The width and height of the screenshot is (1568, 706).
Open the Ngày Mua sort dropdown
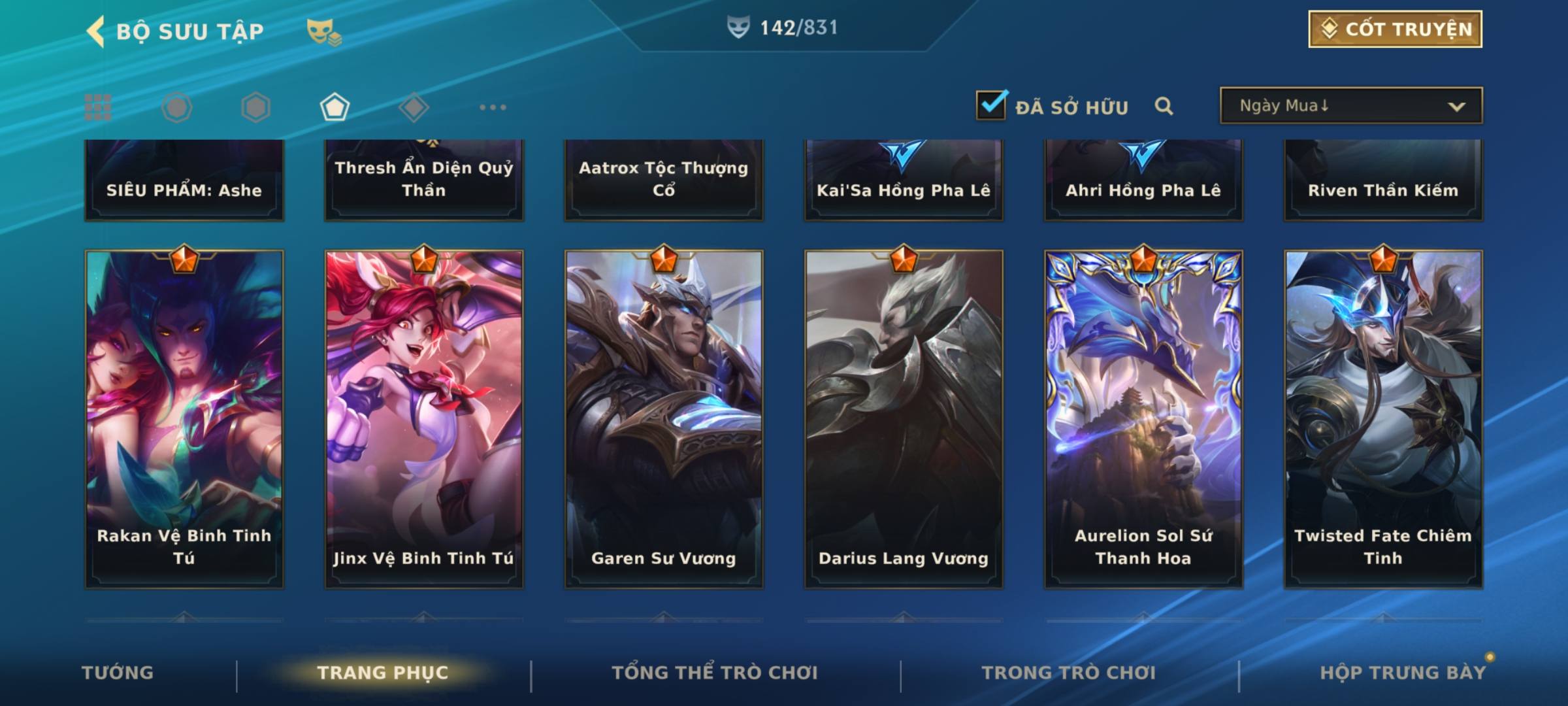point(1351,105)
